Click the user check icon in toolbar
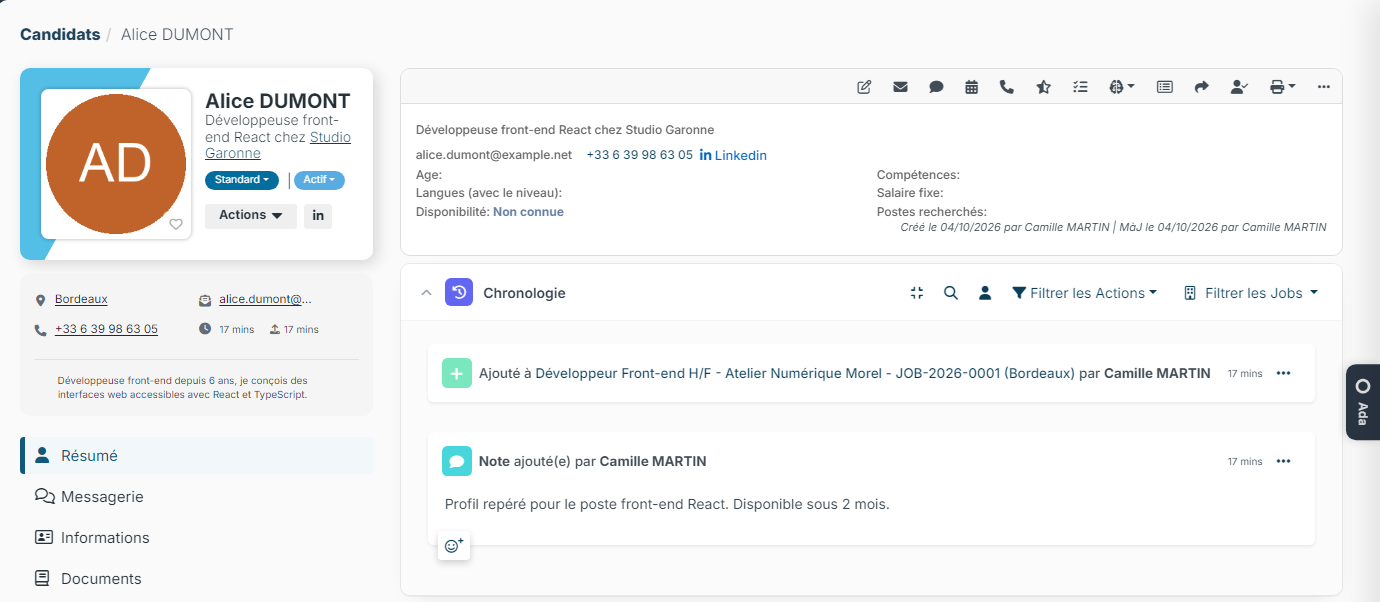Screen dimensions: 1380x602 [x=1239, y=87]
